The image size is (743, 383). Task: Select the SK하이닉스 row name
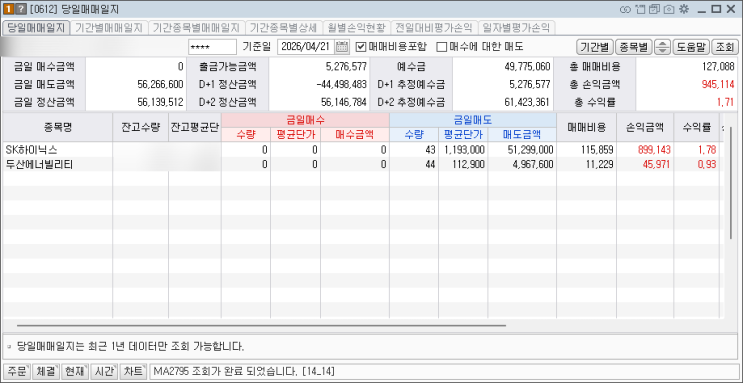[32, 150]
